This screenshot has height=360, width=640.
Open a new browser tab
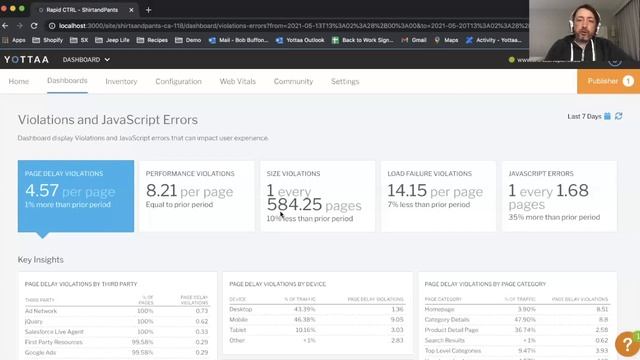(149, 10)
